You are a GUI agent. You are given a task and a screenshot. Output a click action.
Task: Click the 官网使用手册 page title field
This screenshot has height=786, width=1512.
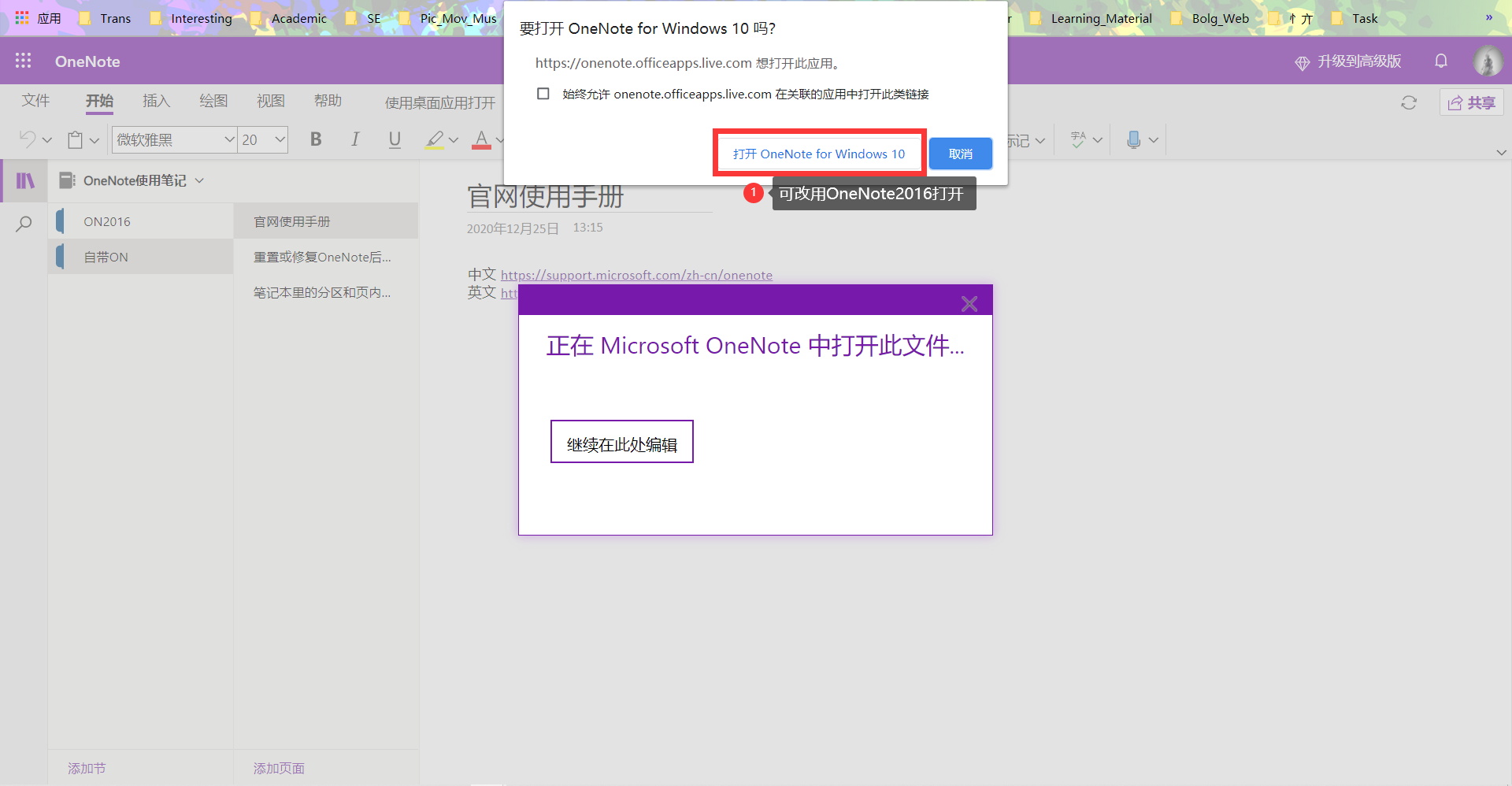click(589, 197)
